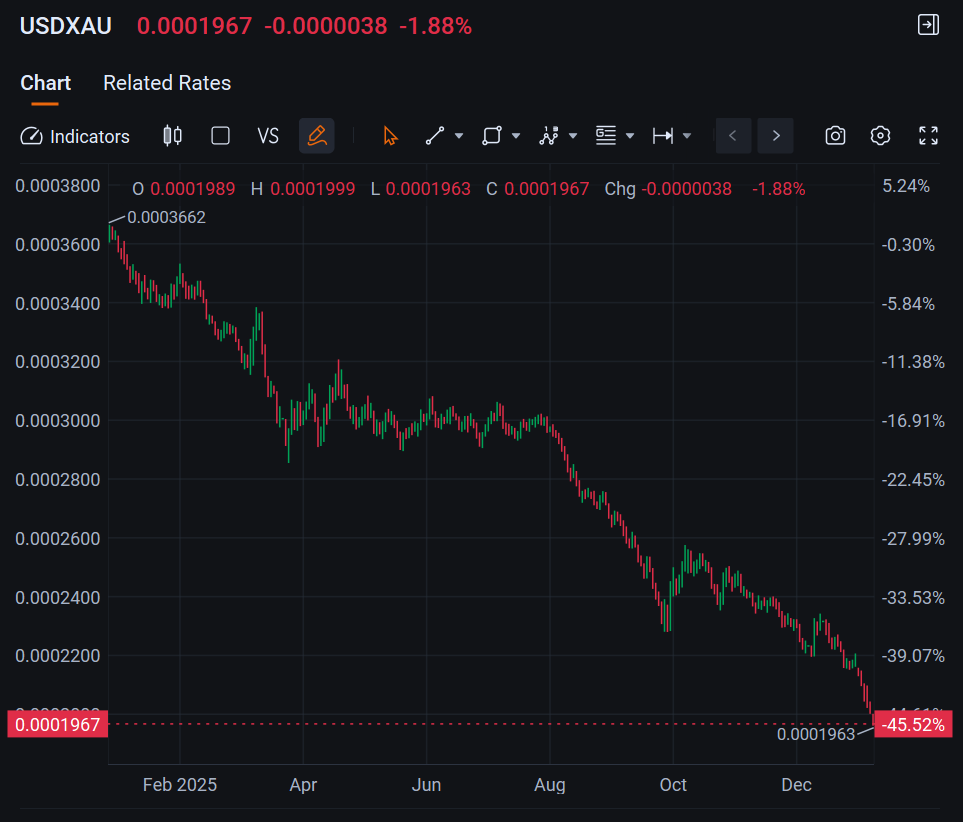Image resolution: width=963 pixels, height=822 pixels.
Task: Click the red current price tag 0.0001967
Action: tap(58, 724)
